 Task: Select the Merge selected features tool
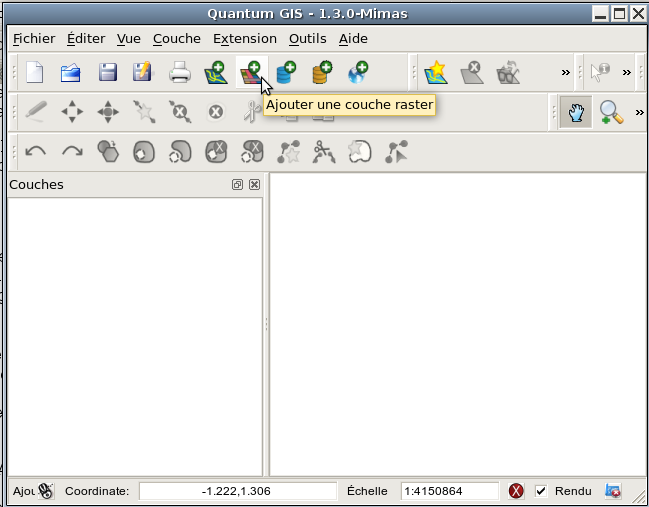(360, 151)
